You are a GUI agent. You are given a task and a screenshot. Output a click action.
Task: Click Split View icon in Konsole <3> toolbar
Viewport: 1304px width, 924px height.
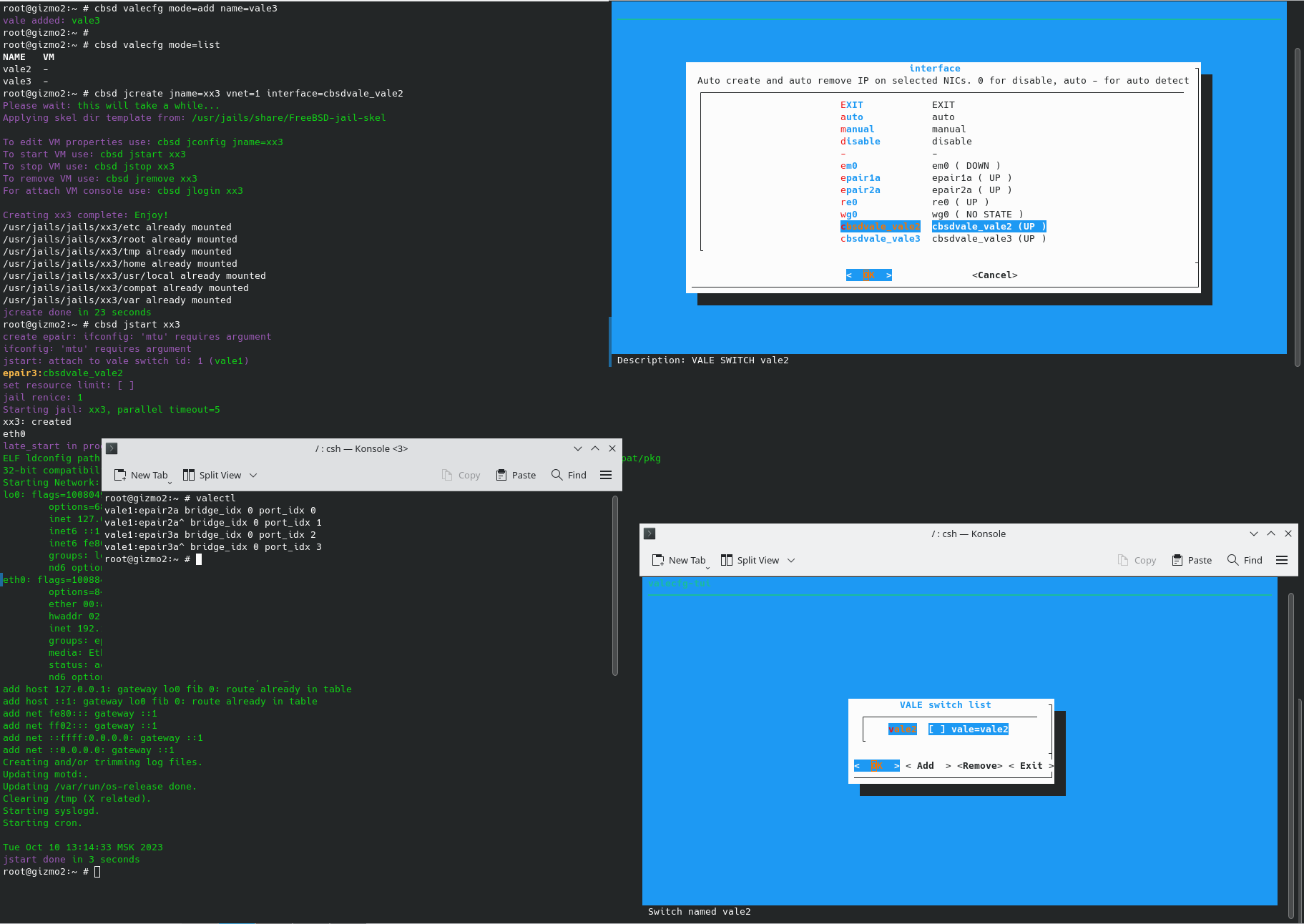click(x=189, y=475)
